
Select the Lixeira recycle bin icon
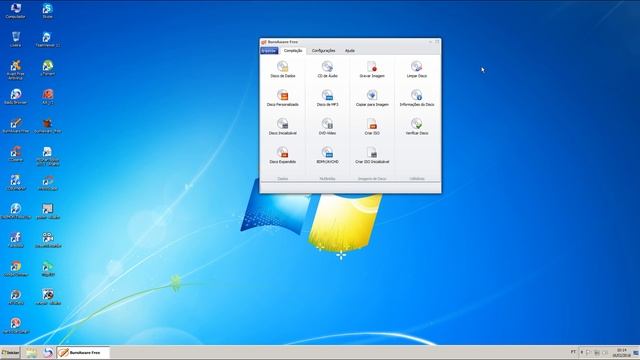[16, 39]
